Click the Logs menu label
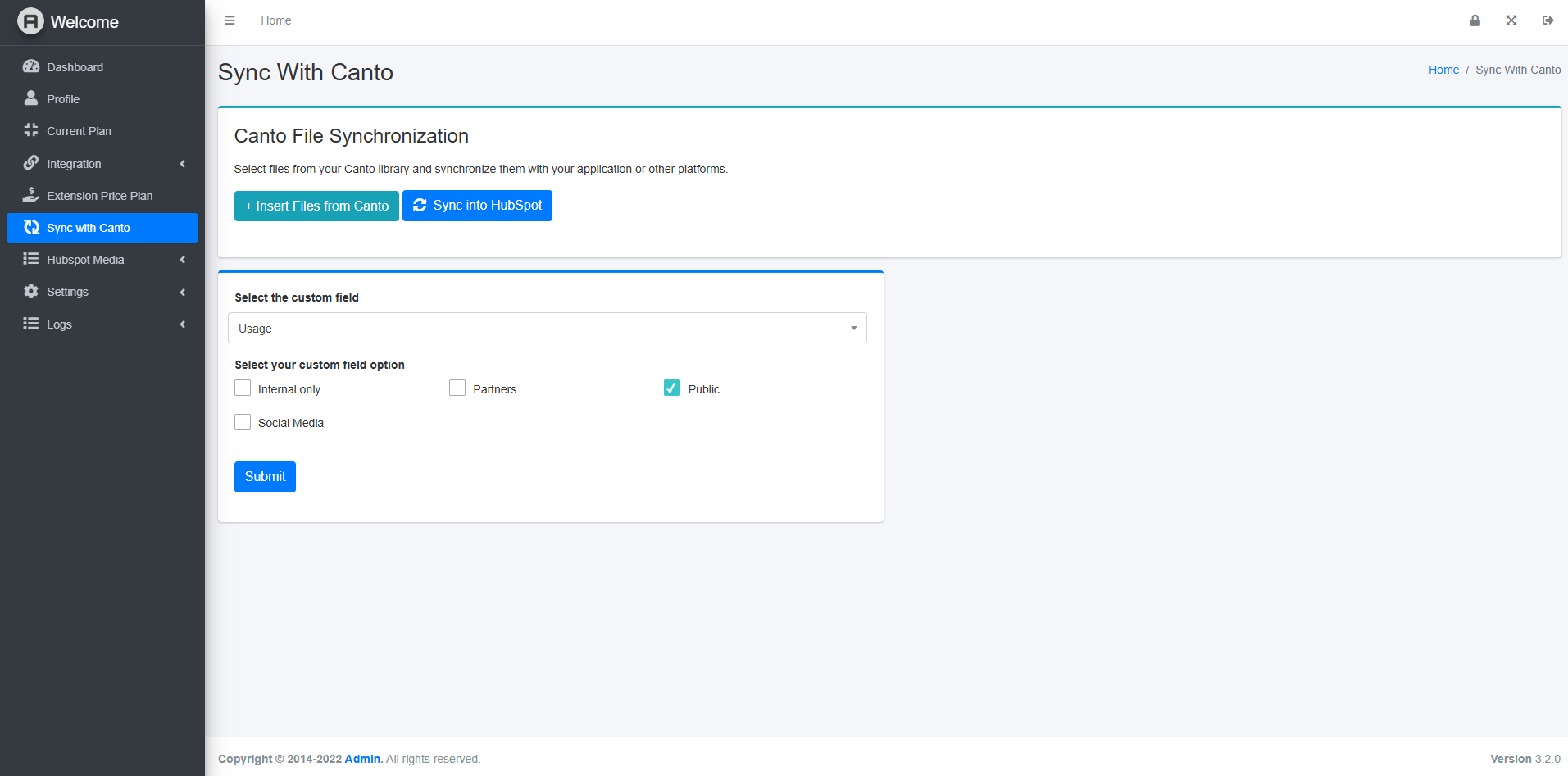The width and height of the screenshot is (1568, 776). point(59,324)
